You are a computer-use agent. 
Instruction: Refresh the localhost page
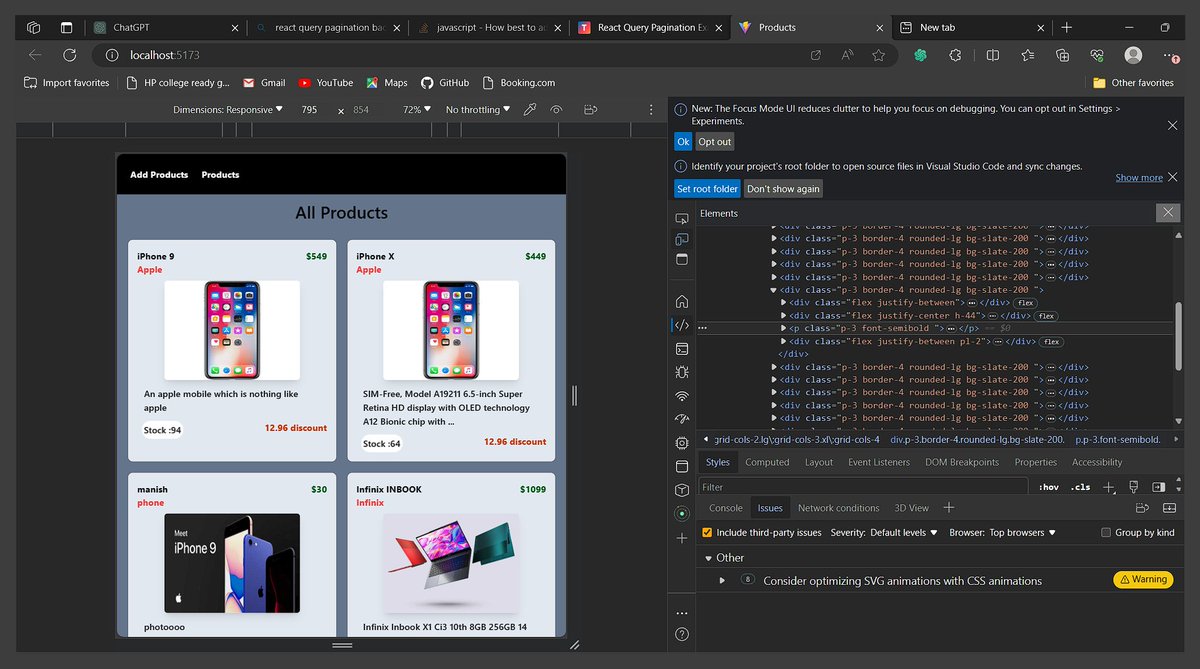coord(69,55)
